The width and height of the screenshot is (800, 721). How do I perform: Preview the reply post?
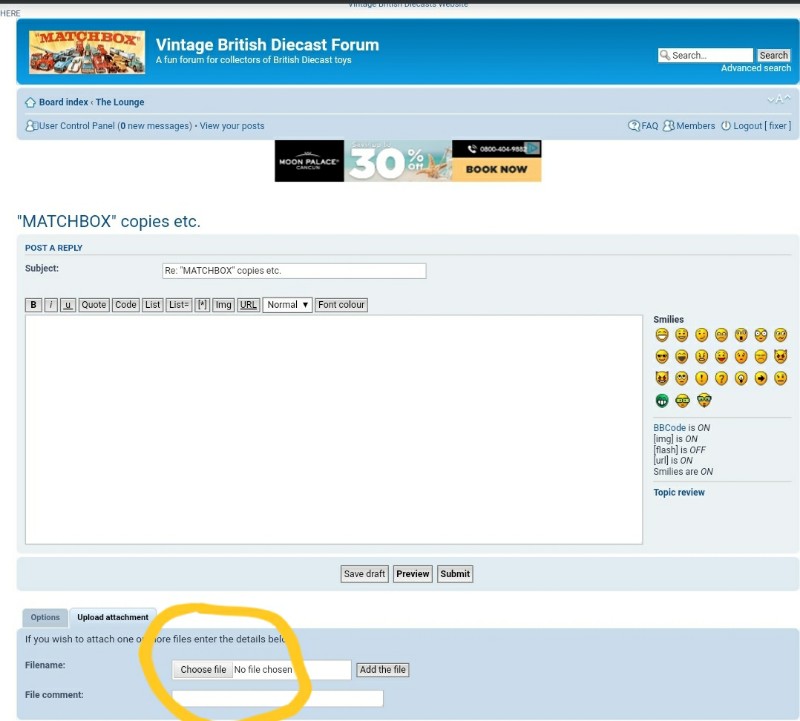click(x=413, y=574)
